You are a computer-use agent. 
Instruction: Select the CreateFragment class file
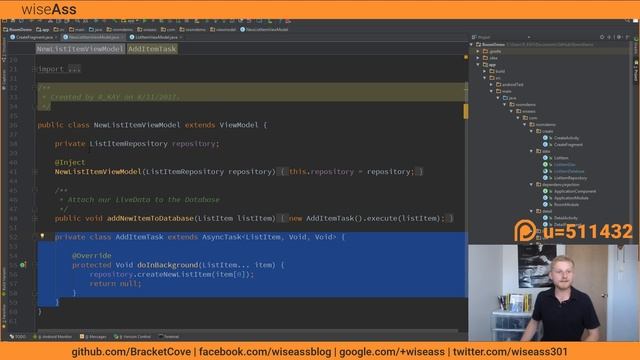tap(563, 144)
